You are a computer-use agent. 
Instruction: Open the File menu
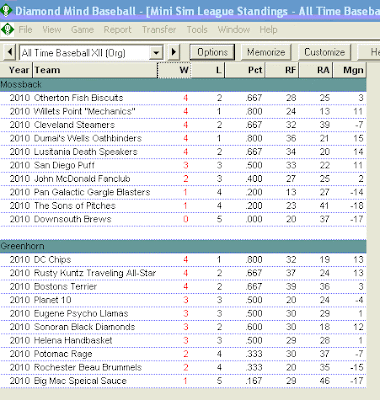(25, 30)
